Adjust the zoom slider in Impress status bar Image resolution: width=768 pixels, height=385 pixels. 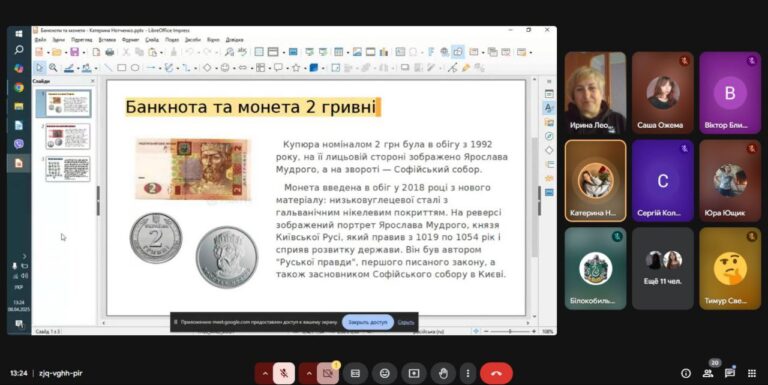(510, 332)
